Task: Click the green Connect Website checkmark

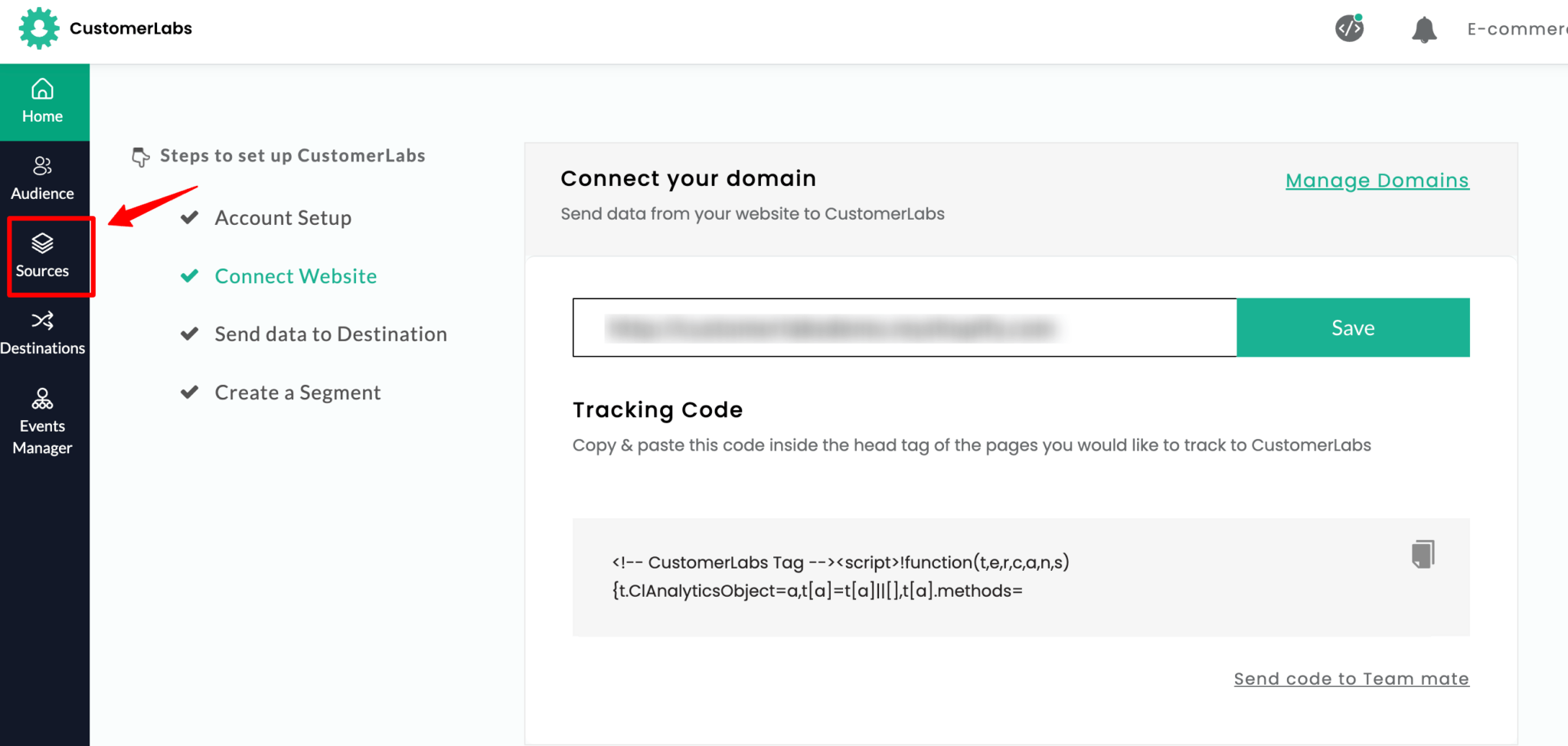Action: point(190,275)
